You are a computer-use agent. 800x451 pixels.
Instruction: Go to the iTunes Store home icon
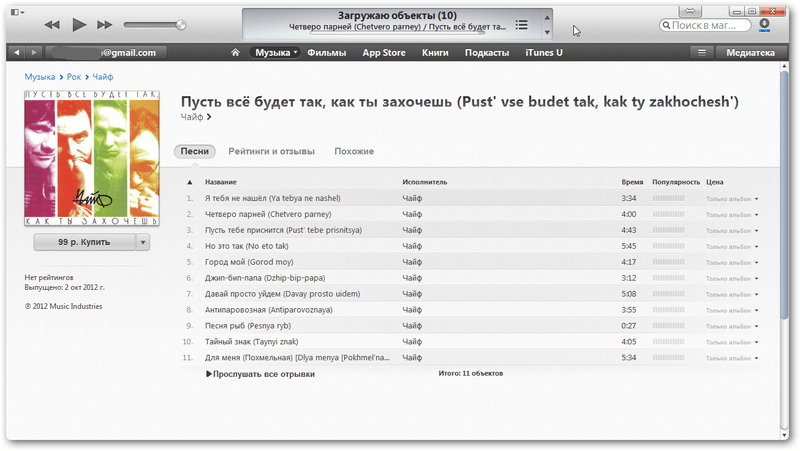click(x=236, y=52)
